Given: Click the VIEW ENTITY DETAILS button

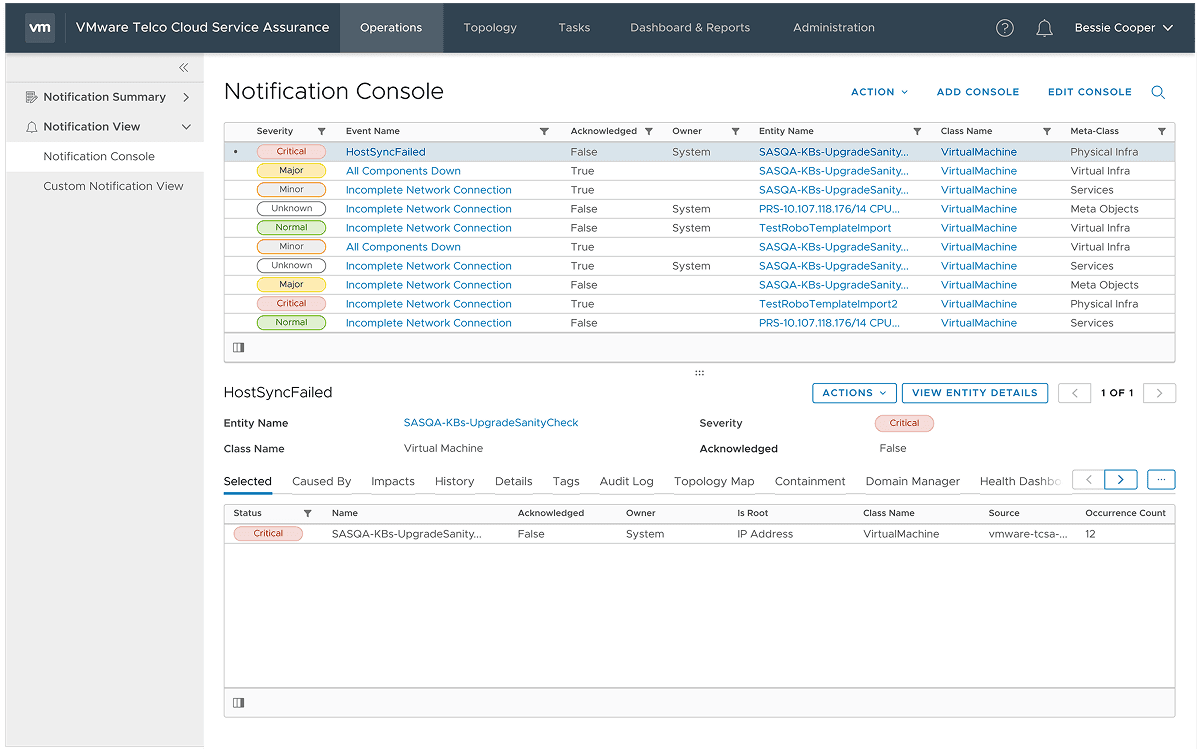Looking at the screenshot, I should [974, 393].
